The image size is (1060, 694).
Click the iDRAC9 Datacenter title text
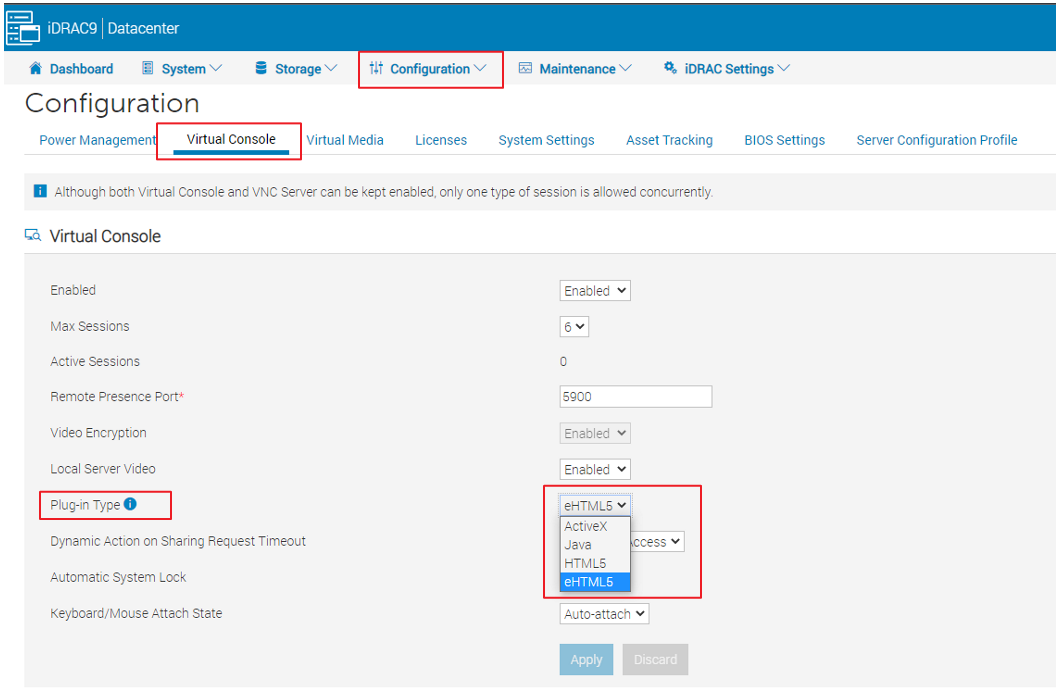tap(113, 28)
